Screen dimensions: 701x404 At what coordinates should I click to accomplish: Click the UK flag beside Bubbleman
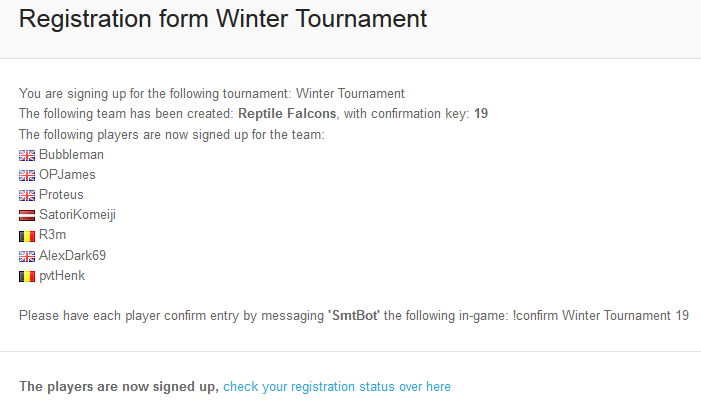point(27,156)
